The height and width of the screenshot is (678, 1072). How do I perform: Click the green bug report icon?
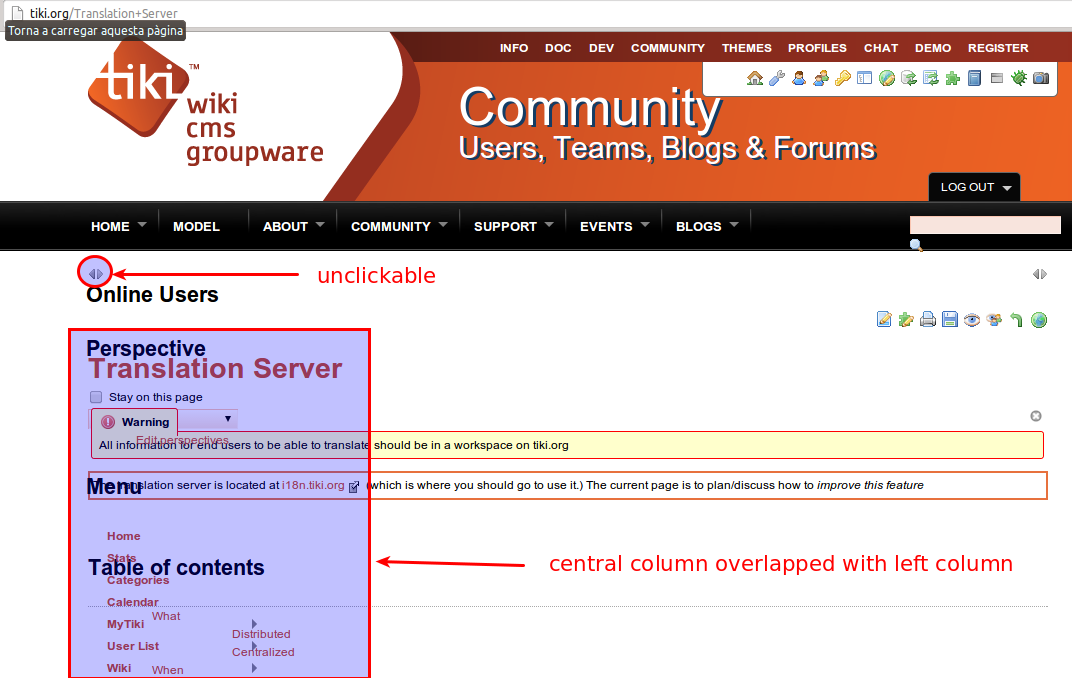coord(1019,79)
